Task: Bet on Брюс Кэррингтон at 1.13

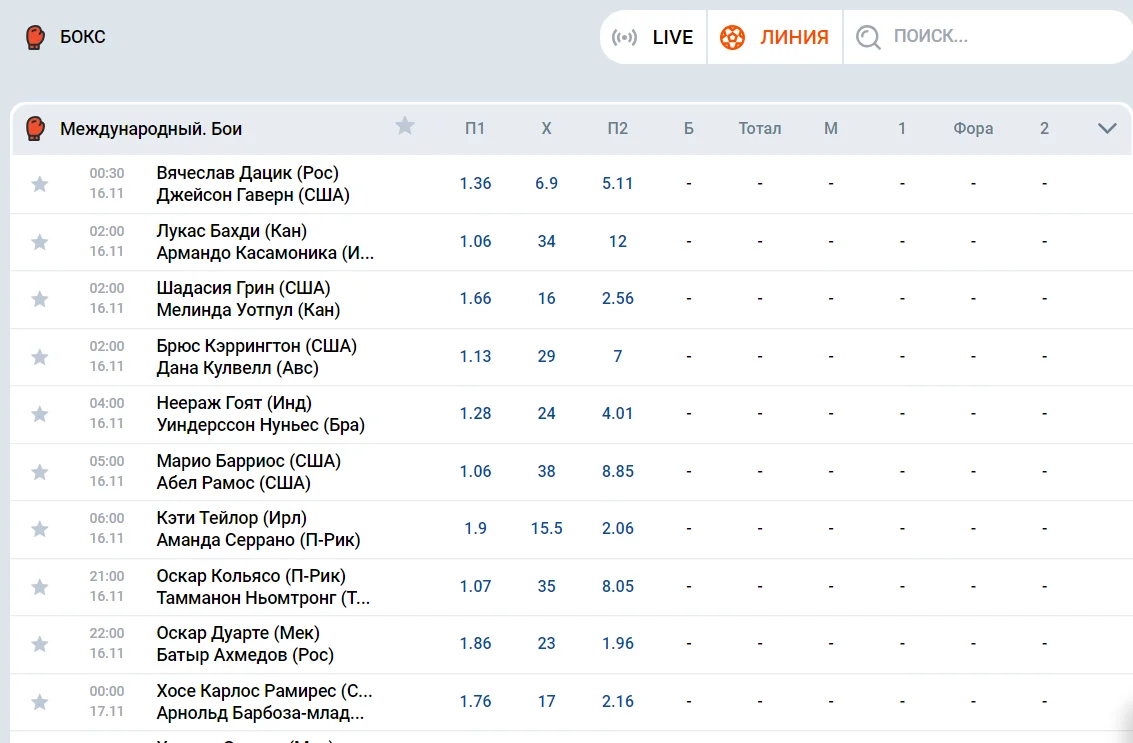Action: tap(475, 356)
